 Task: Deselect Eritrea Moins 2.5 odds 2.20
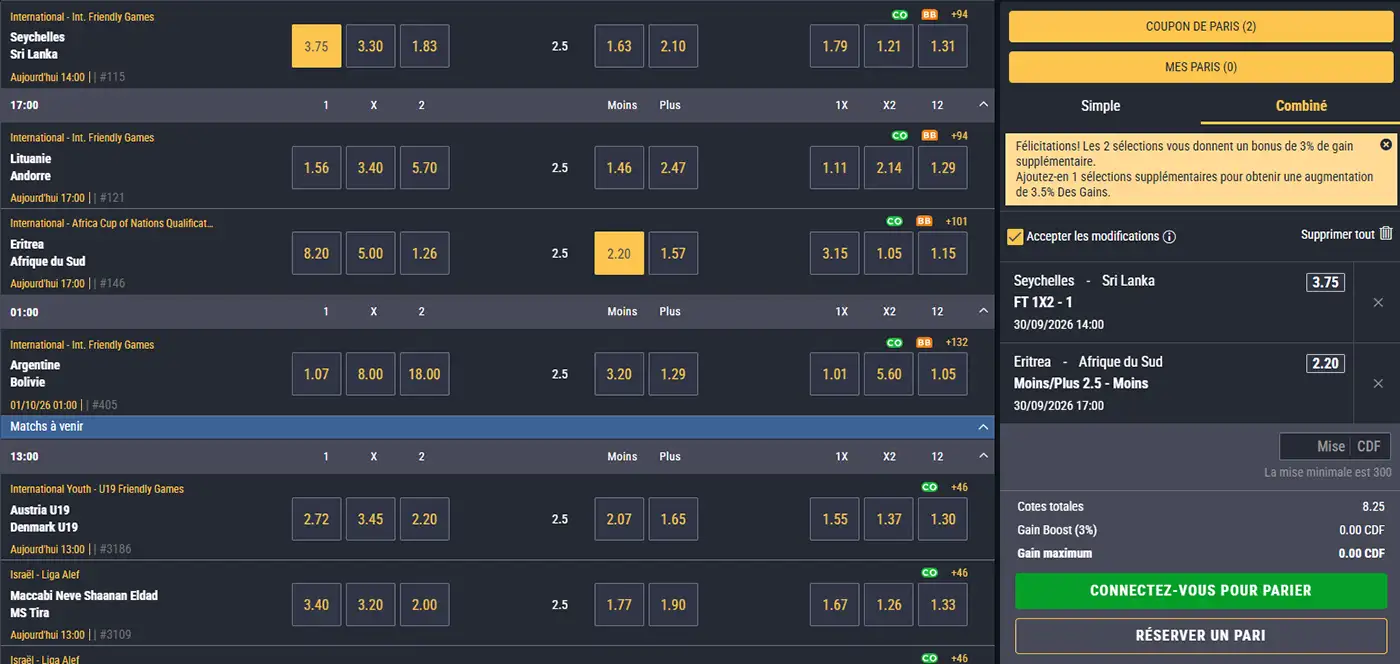(619, 253)
